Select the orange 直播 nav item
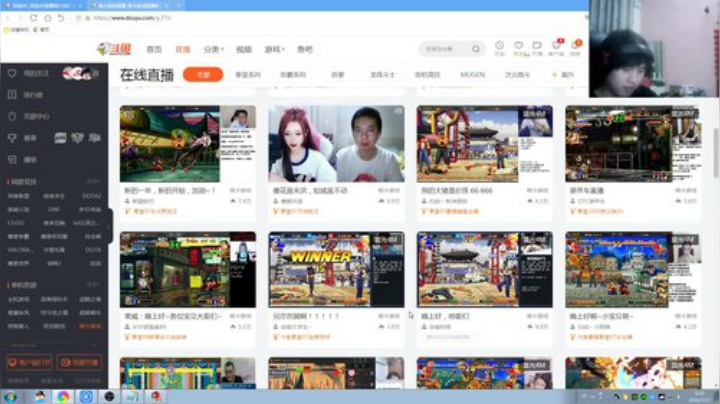 point(183,49)
